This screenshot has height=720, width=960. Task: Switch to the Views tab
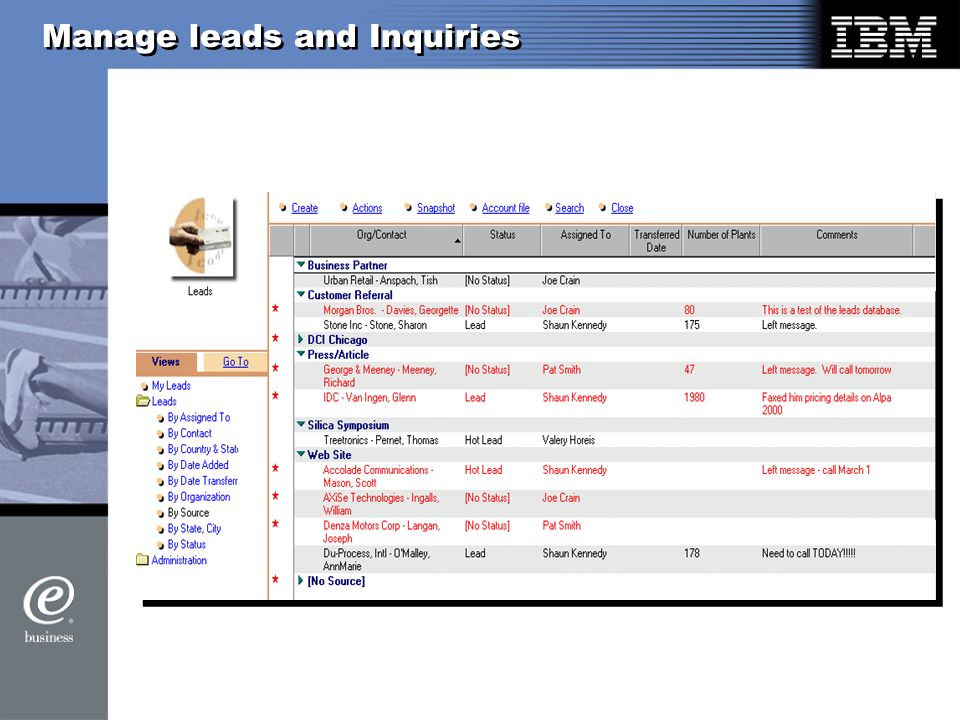coord(166,362)
